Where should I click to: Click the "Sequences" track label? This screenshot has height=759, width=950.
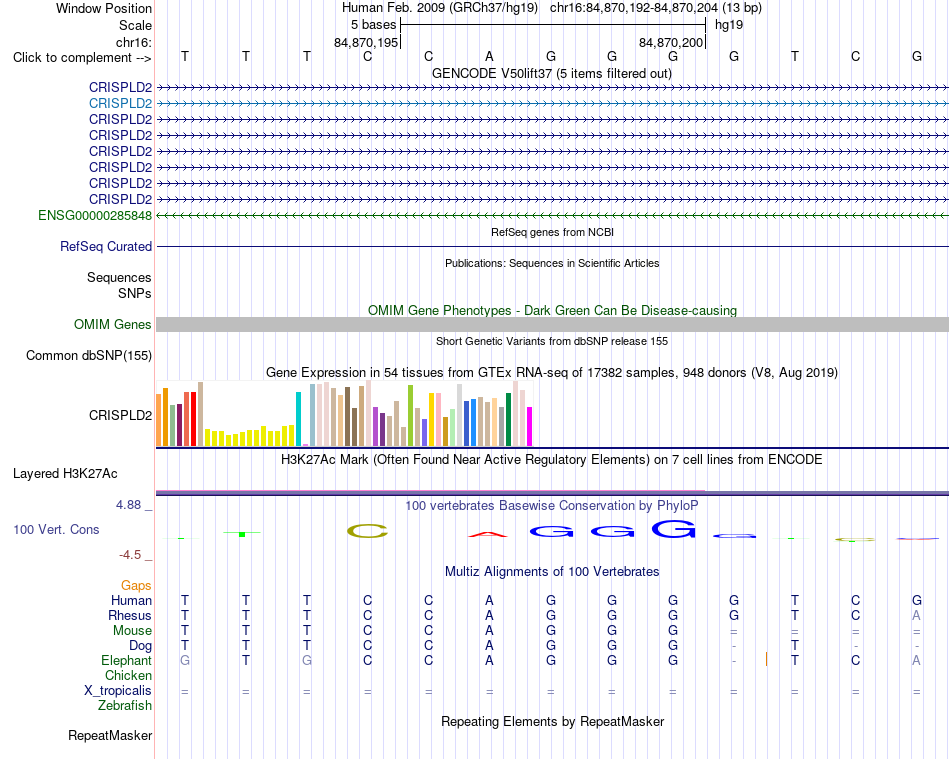[119, 277]
